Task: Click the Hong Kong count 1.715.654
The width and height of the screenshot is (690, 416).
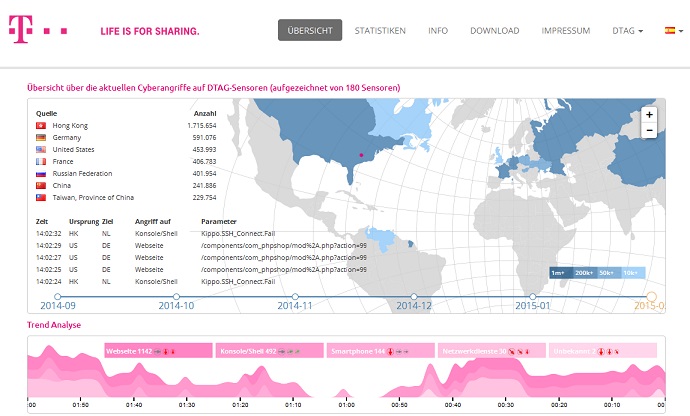Action: point(202,125)
